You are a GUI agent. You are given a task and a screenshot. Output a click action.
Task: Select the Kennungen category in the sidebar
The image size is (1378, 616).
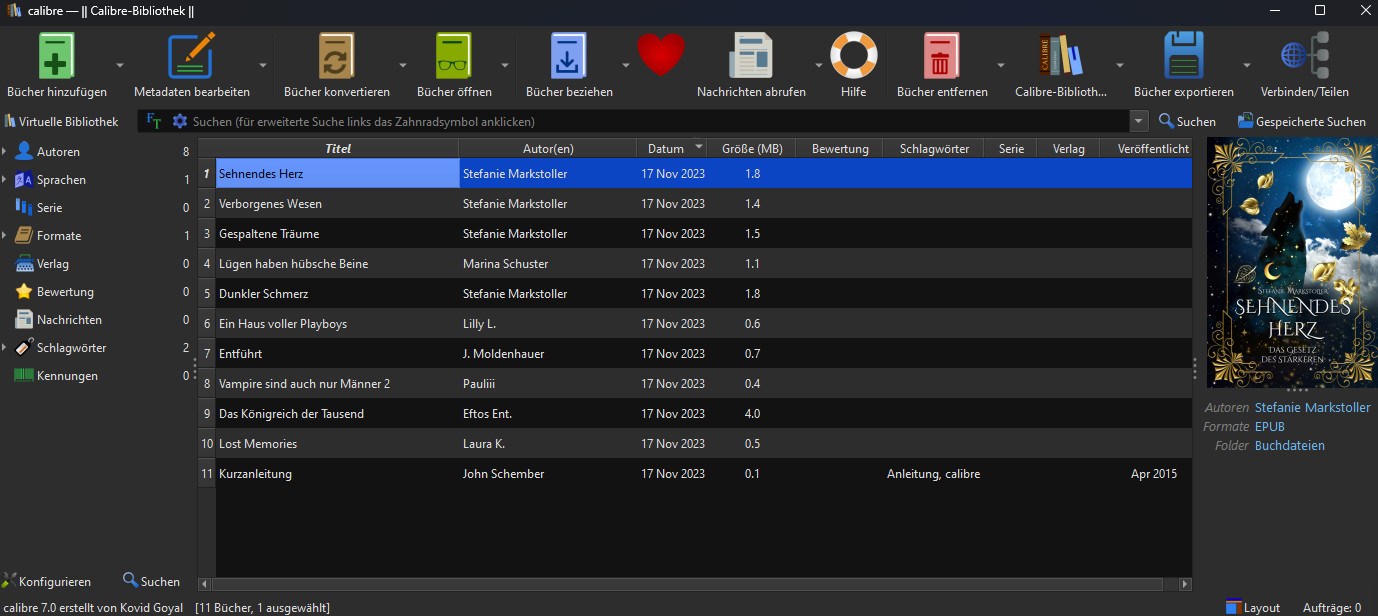67,376
